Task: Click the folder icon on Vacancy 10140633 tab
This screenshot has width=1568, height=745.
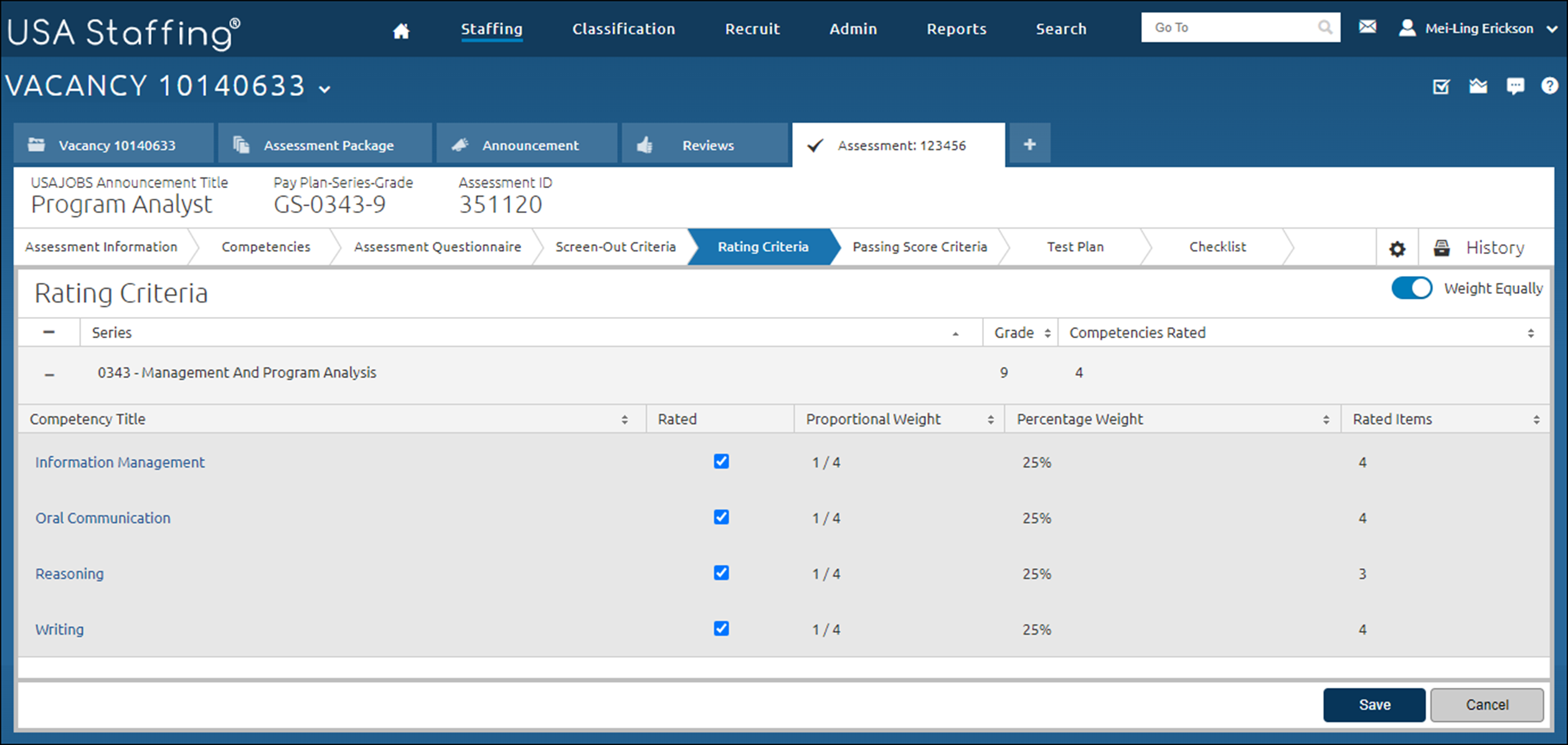Action: (x=37, y=145)
